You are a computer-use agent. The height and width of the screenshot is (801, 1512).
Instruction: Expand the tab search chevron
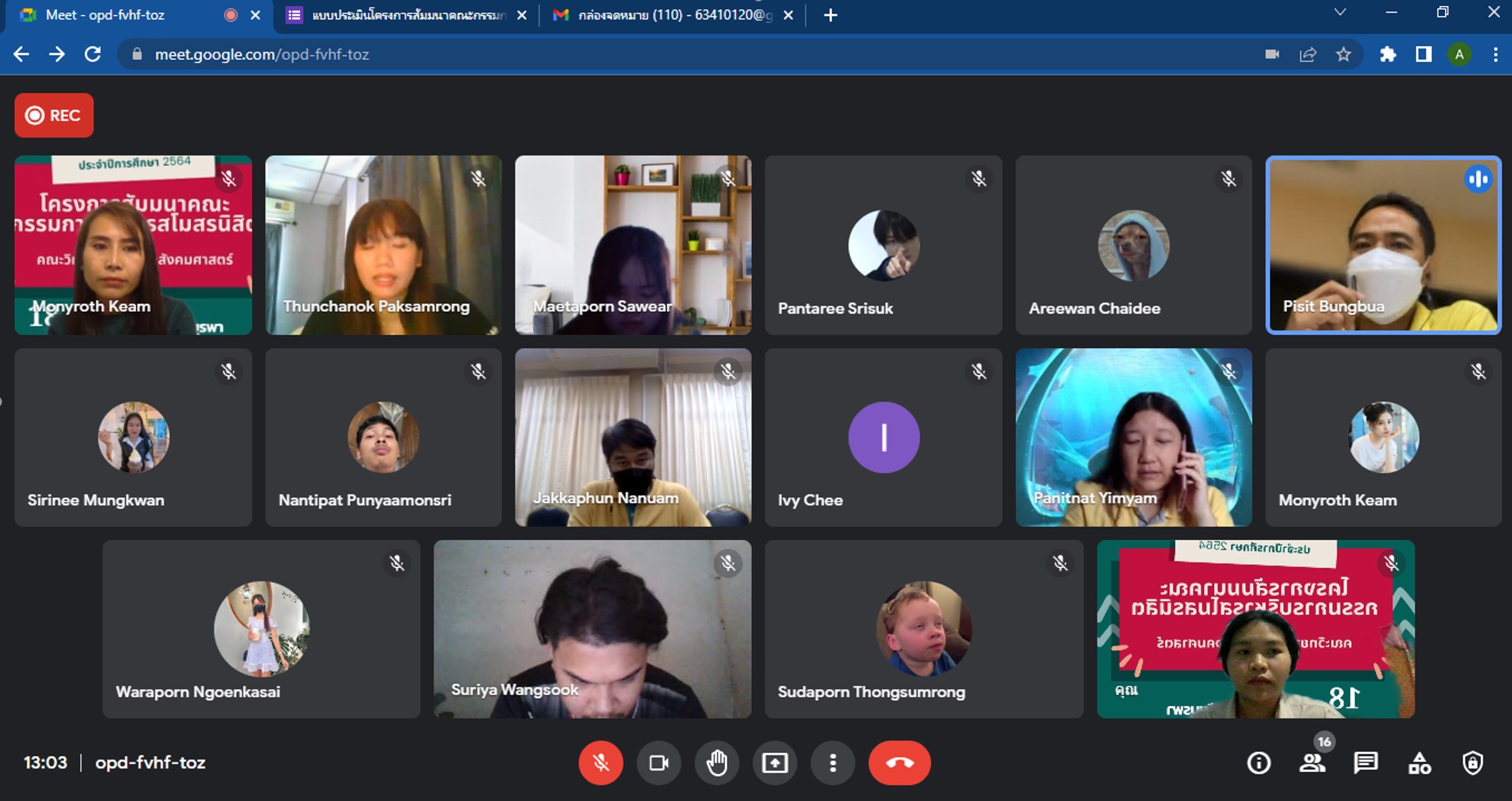(x=1340, y=13)
